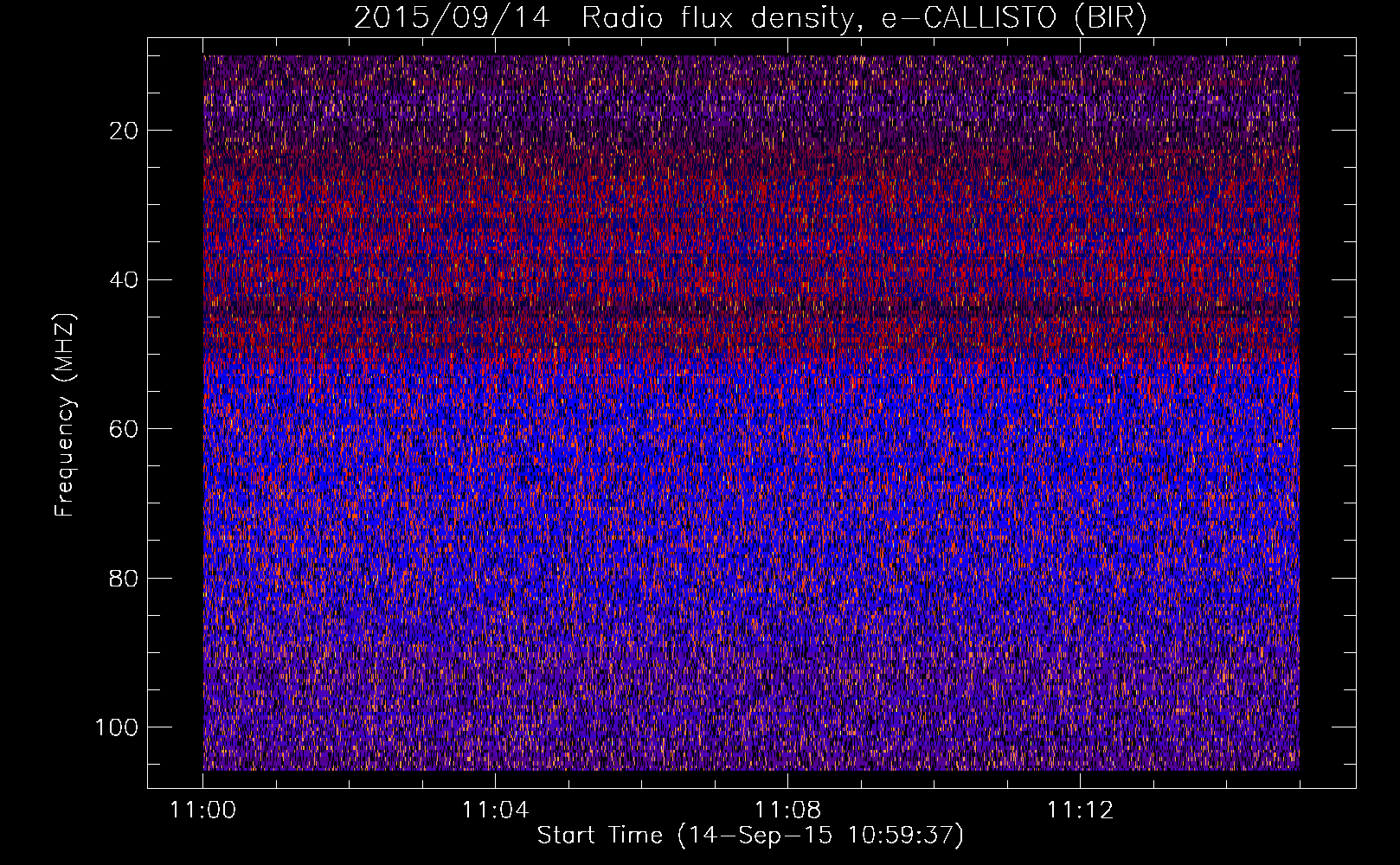Image resolution: width=1400 pixels, height=865 pixels.
Task: Click the '40' frequency tick label
Action: click(125, 280)
